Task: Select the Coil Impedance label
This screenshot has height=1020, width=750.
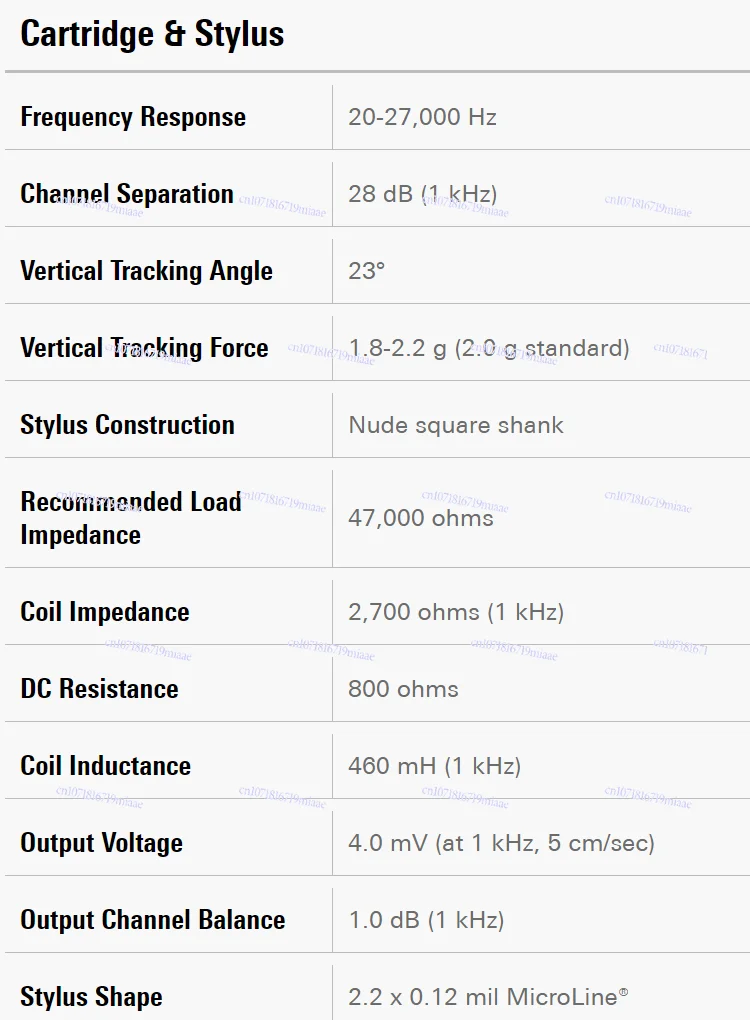Action: (105, 612)
